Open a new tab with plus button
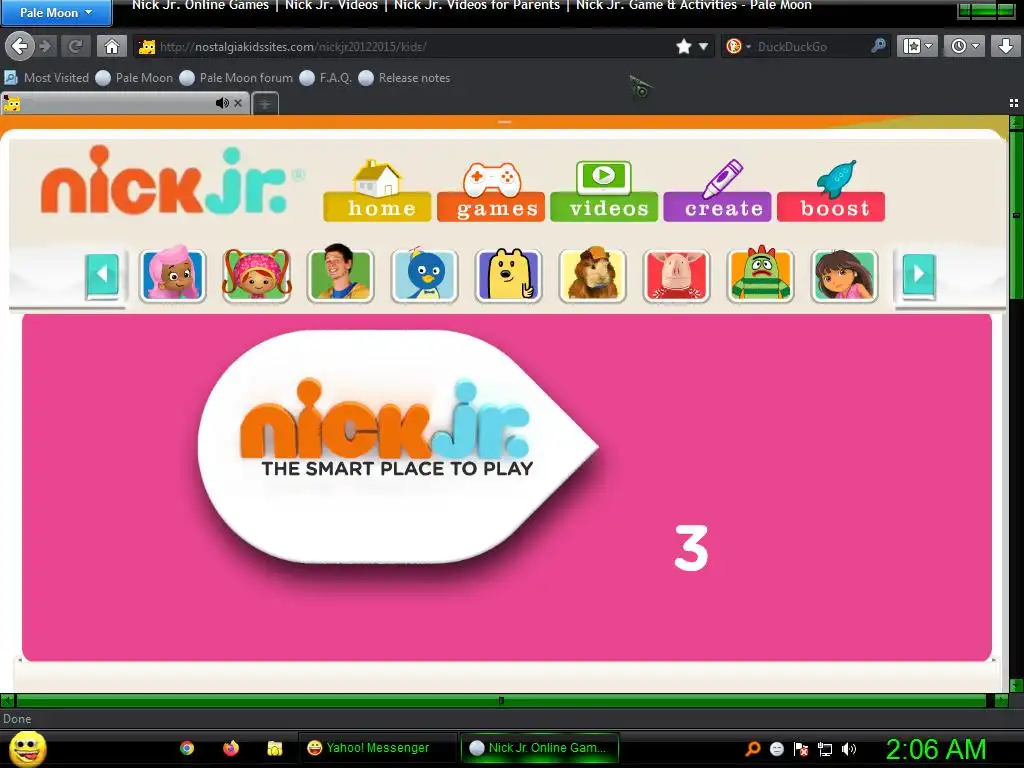 [x=265, y=104]
